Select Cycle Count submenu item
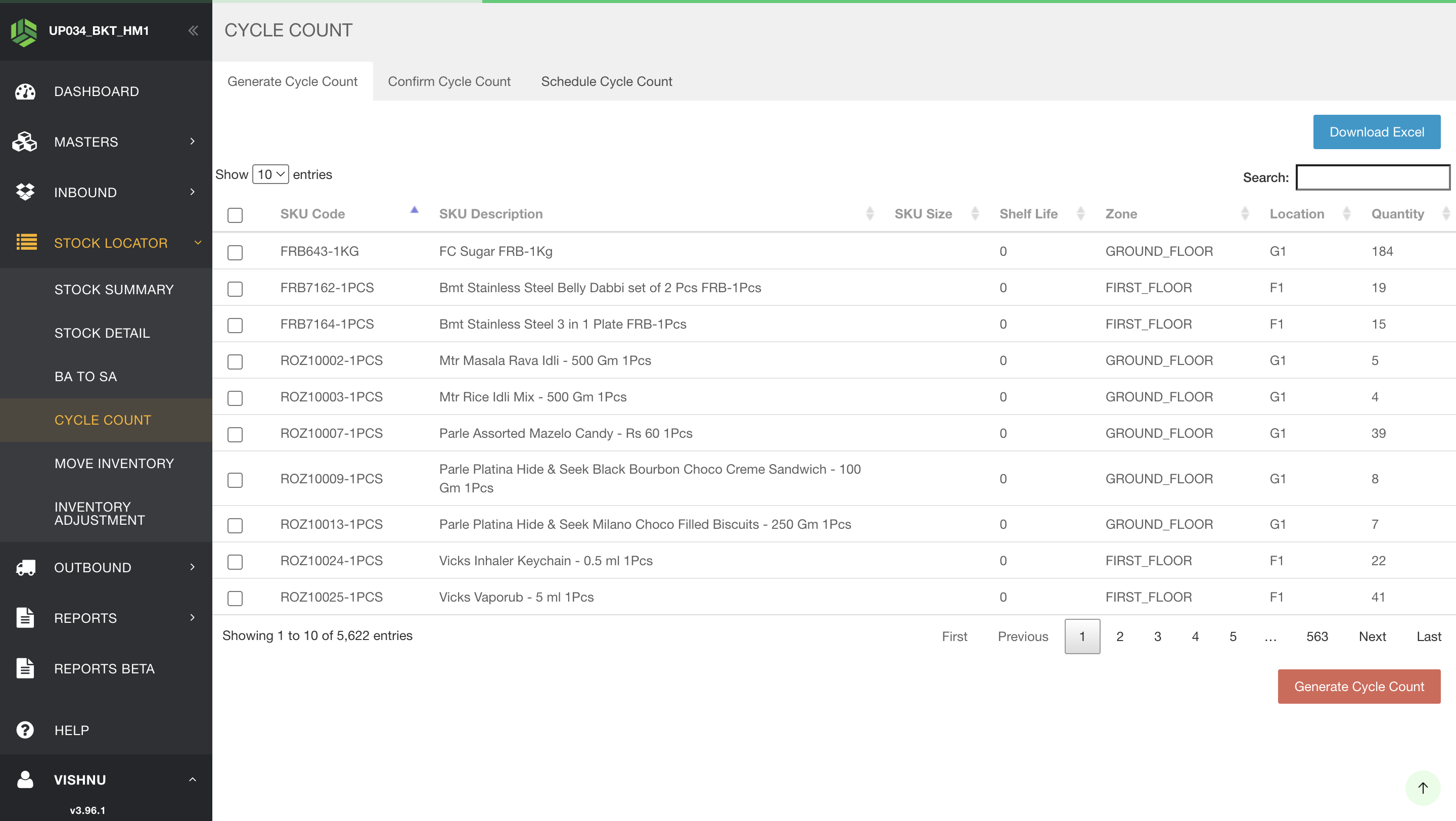Image resolution: width=1456 pixels, height=821 pixels. coord(106,420)
